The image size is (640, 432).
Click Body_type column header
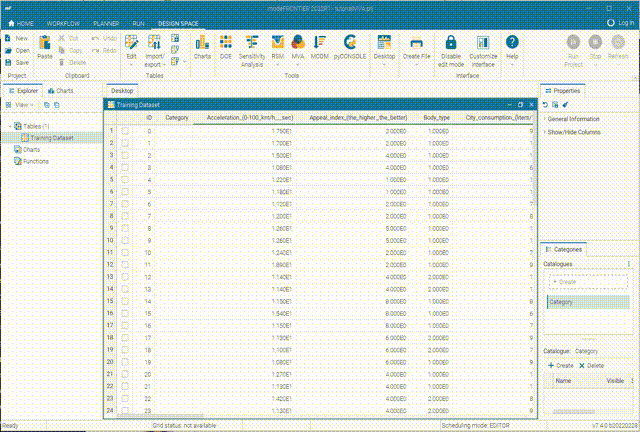pos(436,118)
